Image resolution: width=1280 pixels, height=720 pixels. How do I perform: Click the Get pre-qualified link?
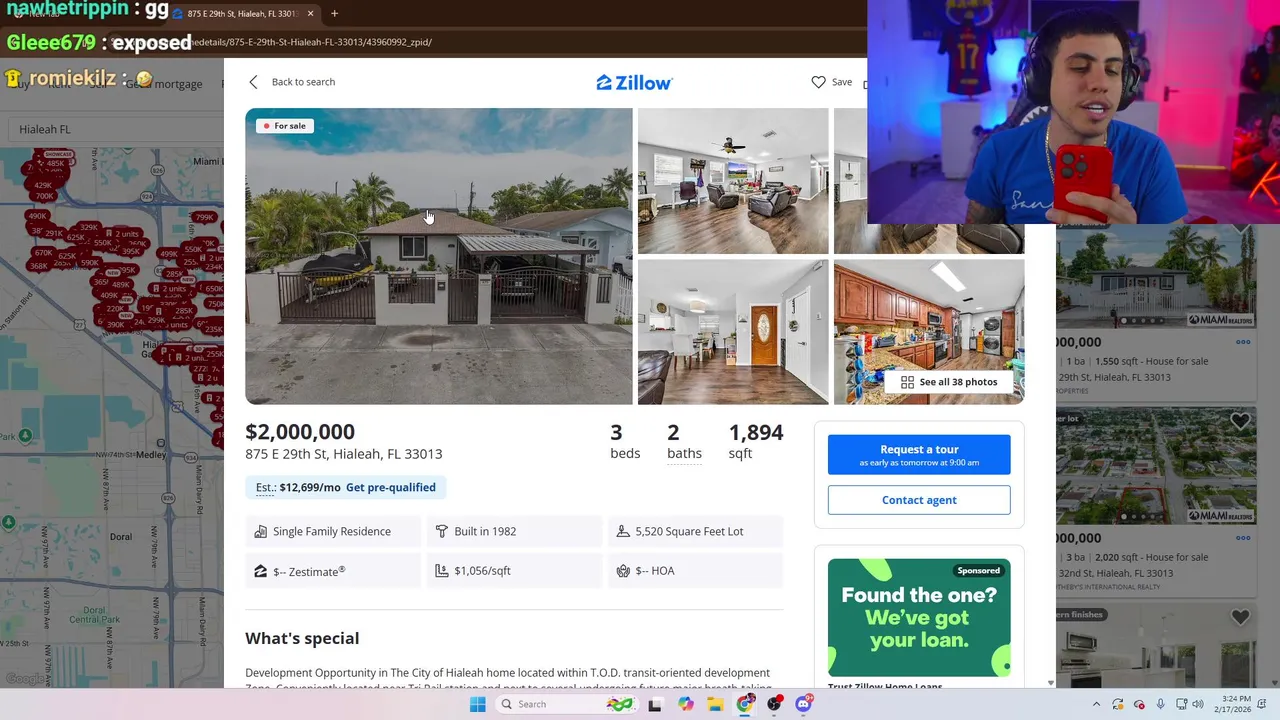click(x=390, y=487)
